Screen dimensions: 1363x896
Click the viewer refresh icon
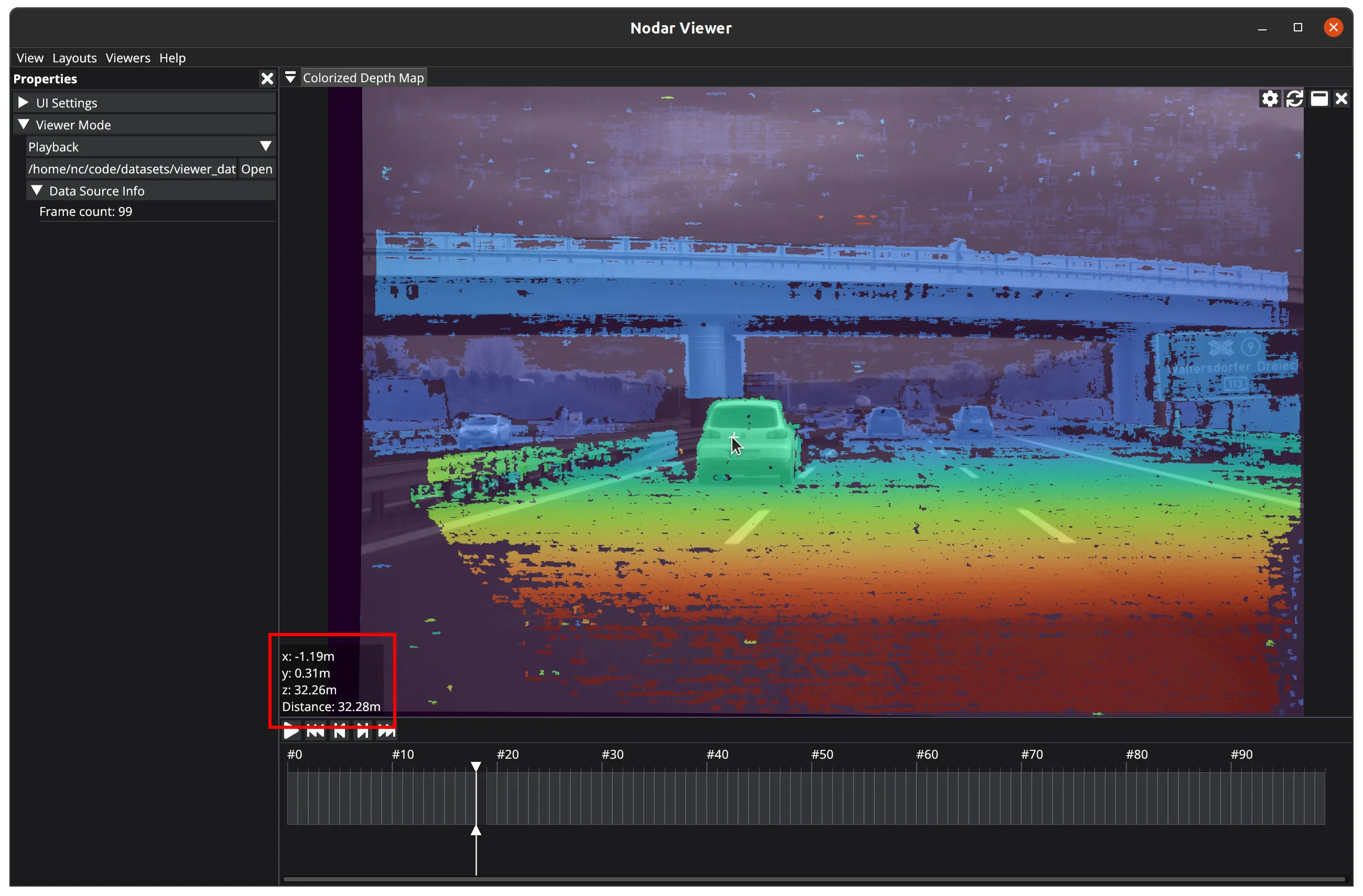1294,99
